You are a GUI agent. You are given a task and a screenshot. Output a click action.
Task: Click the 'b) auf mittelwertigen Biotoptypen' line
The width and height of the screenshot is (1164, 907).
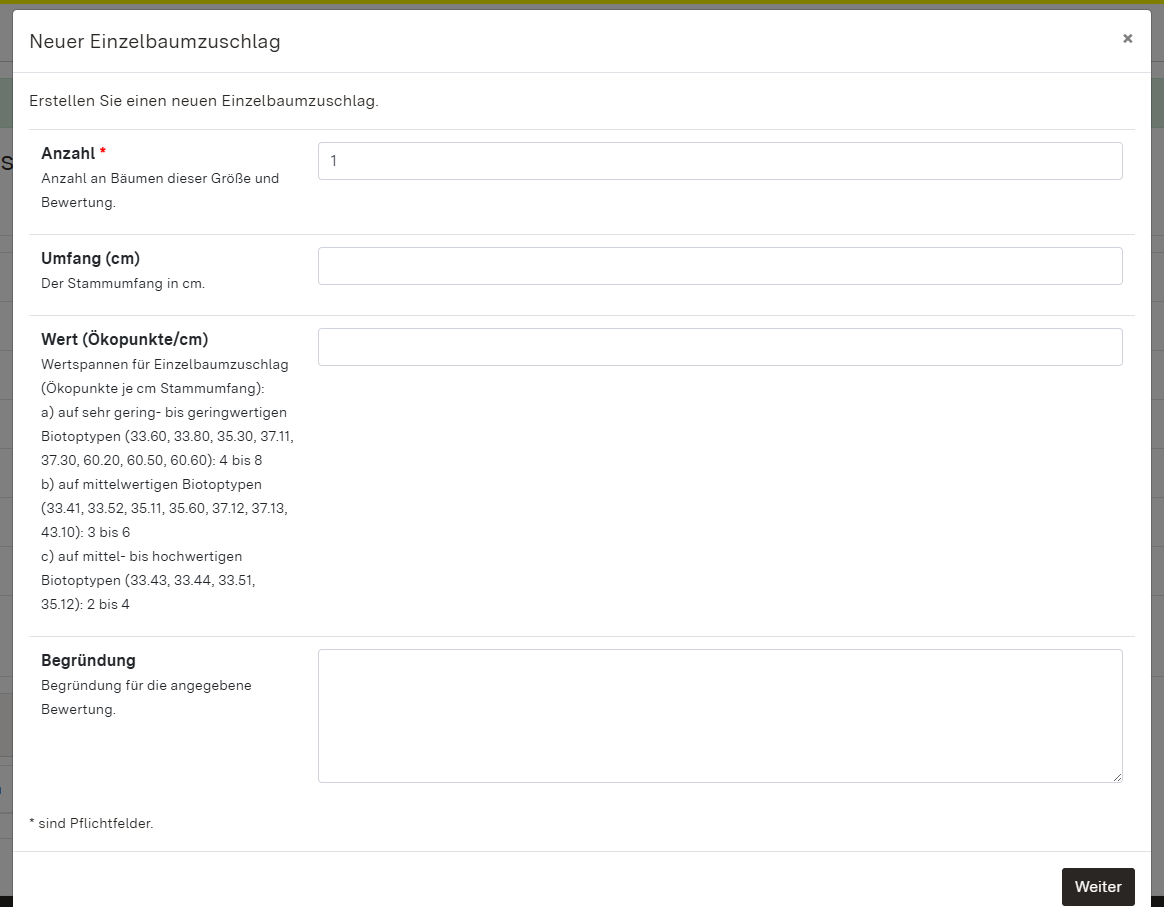click(x=151, y=484)
